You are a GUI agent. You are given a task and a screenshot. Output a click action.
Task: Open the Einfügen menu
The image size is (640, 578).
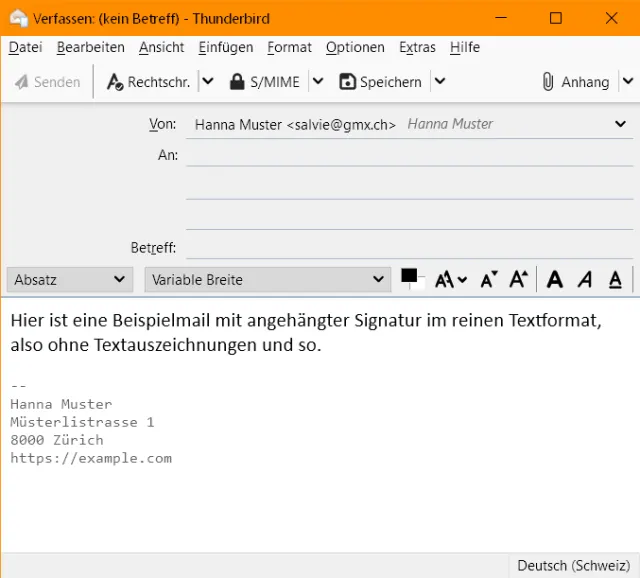point(225,47)
